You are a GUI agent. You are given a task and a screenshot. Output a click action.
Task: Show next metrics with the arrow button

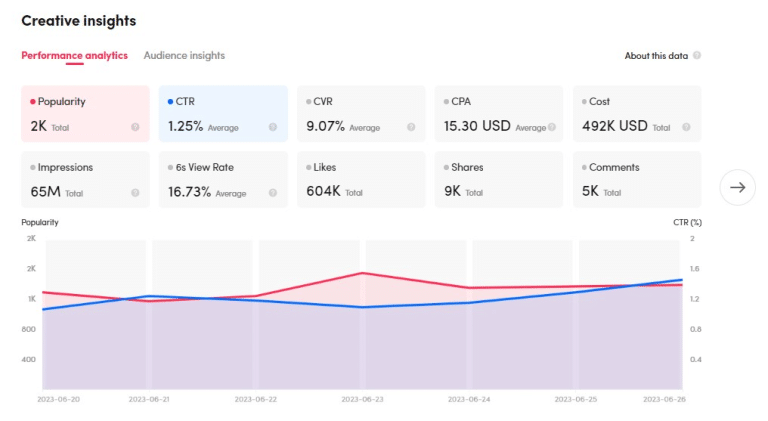[738, 187]
